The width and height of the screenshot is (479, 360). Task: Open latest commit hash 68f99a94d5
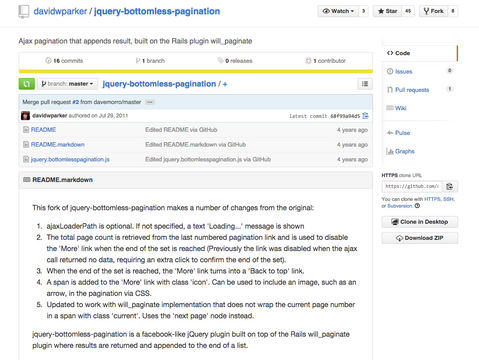click(x=345, y=116)
